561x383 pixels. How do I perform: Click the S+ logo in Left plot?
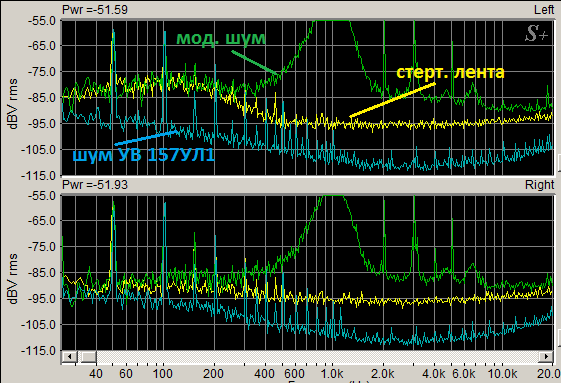[536, 33]
